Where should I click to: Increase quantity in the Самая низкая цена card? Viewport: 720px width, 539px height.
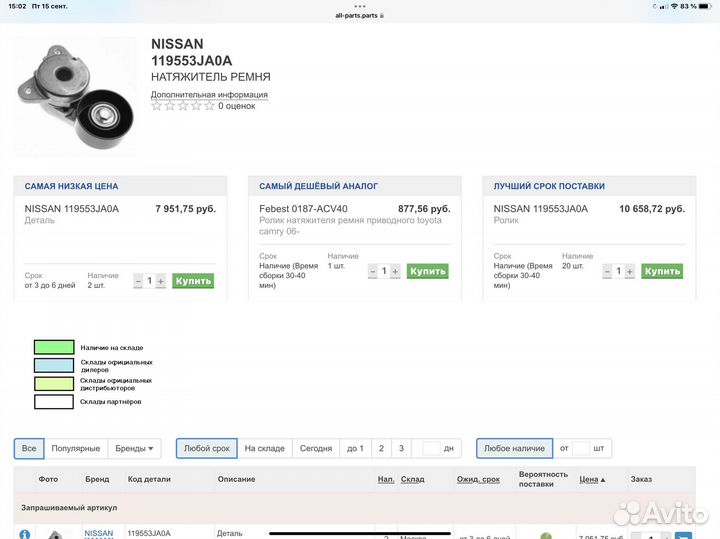click(161, 281)
